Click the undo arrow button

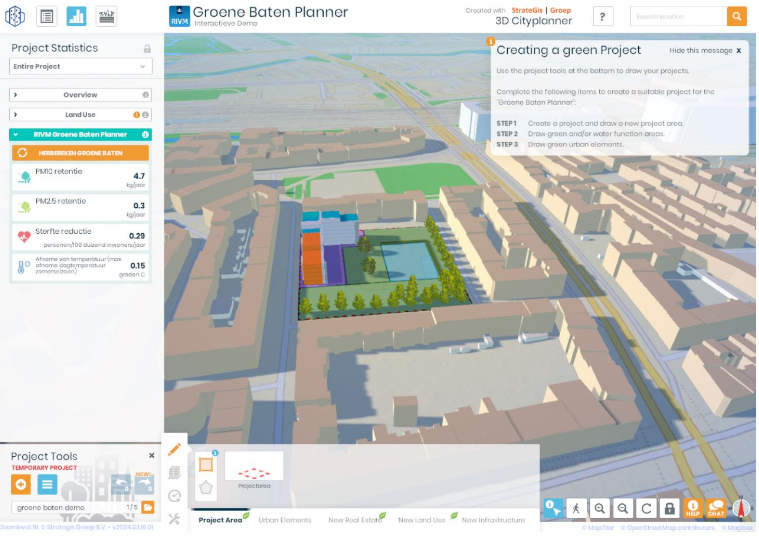[x=121, y=484]
